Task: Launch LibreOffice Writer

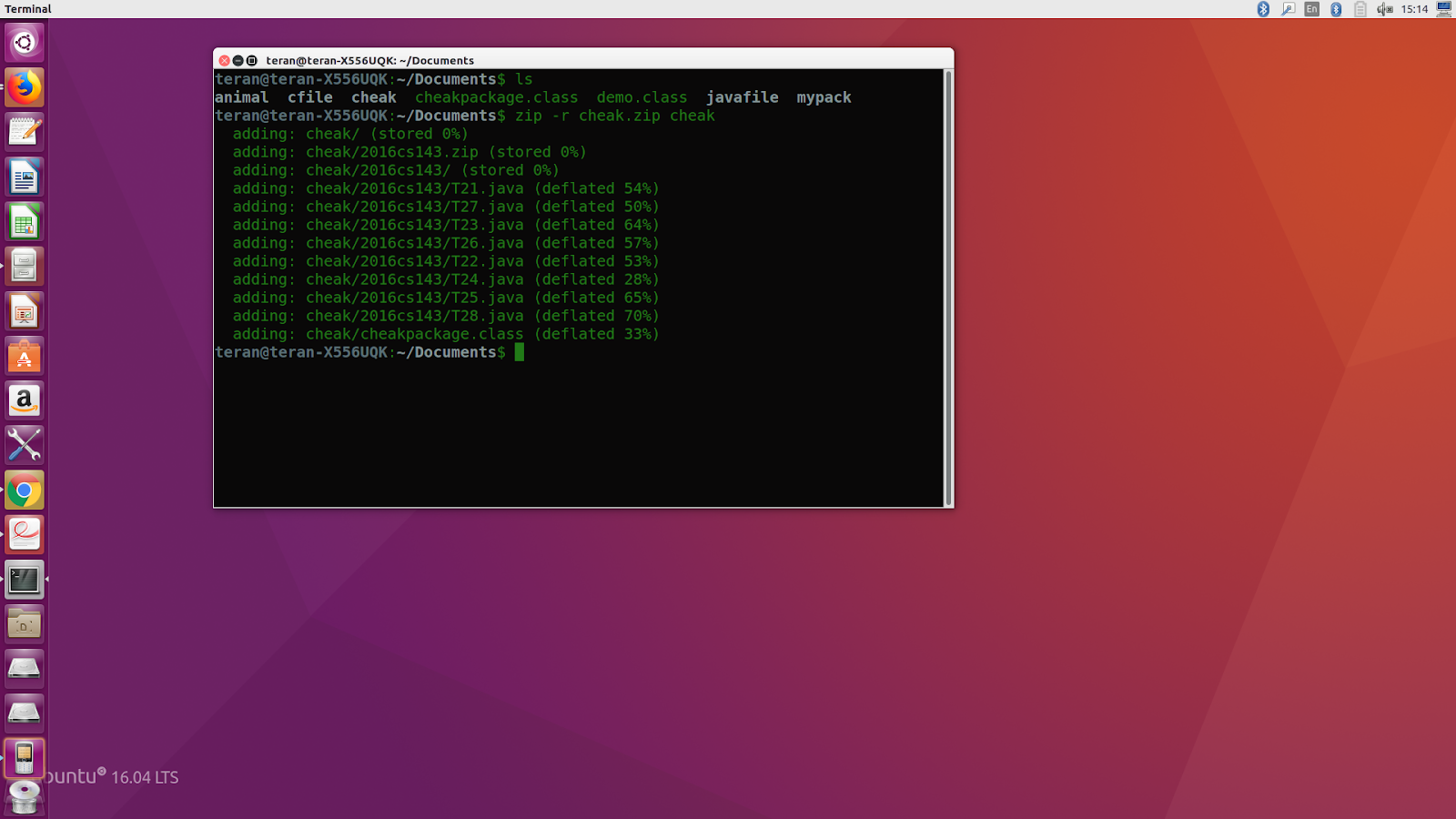Action: tap(25, 177)
